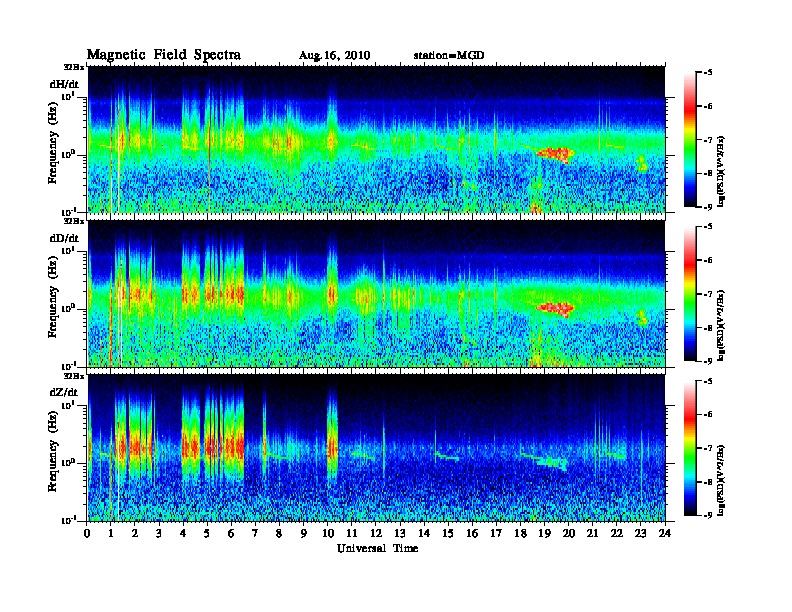Click hour tick label 18 on time axis
Viewport: 792px width, 612px height.
pos(520,534)
